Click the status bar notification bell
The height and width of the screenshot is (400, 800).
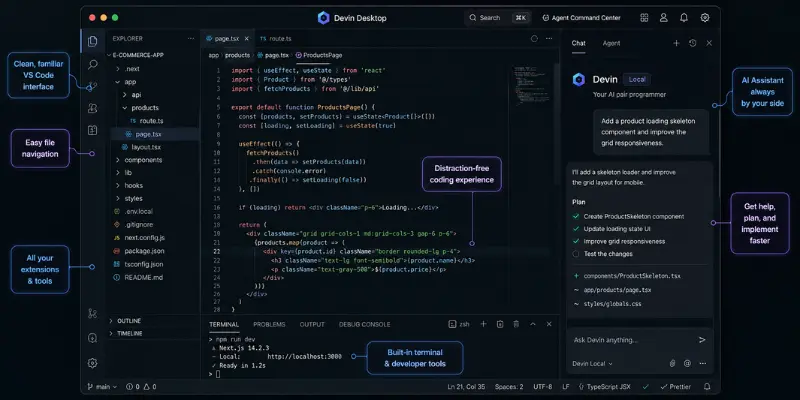[x=707, y=387]
